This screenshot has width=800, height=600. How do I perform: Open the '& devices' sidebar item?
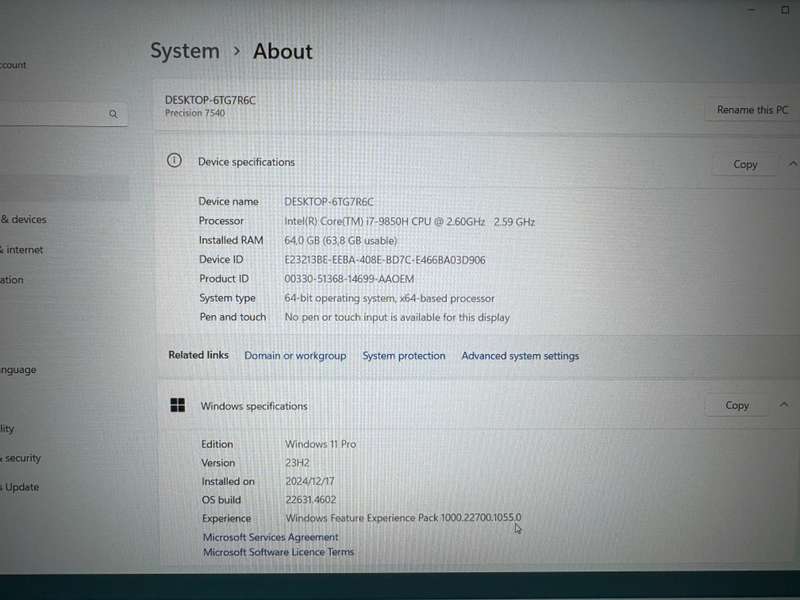point(23,219)
